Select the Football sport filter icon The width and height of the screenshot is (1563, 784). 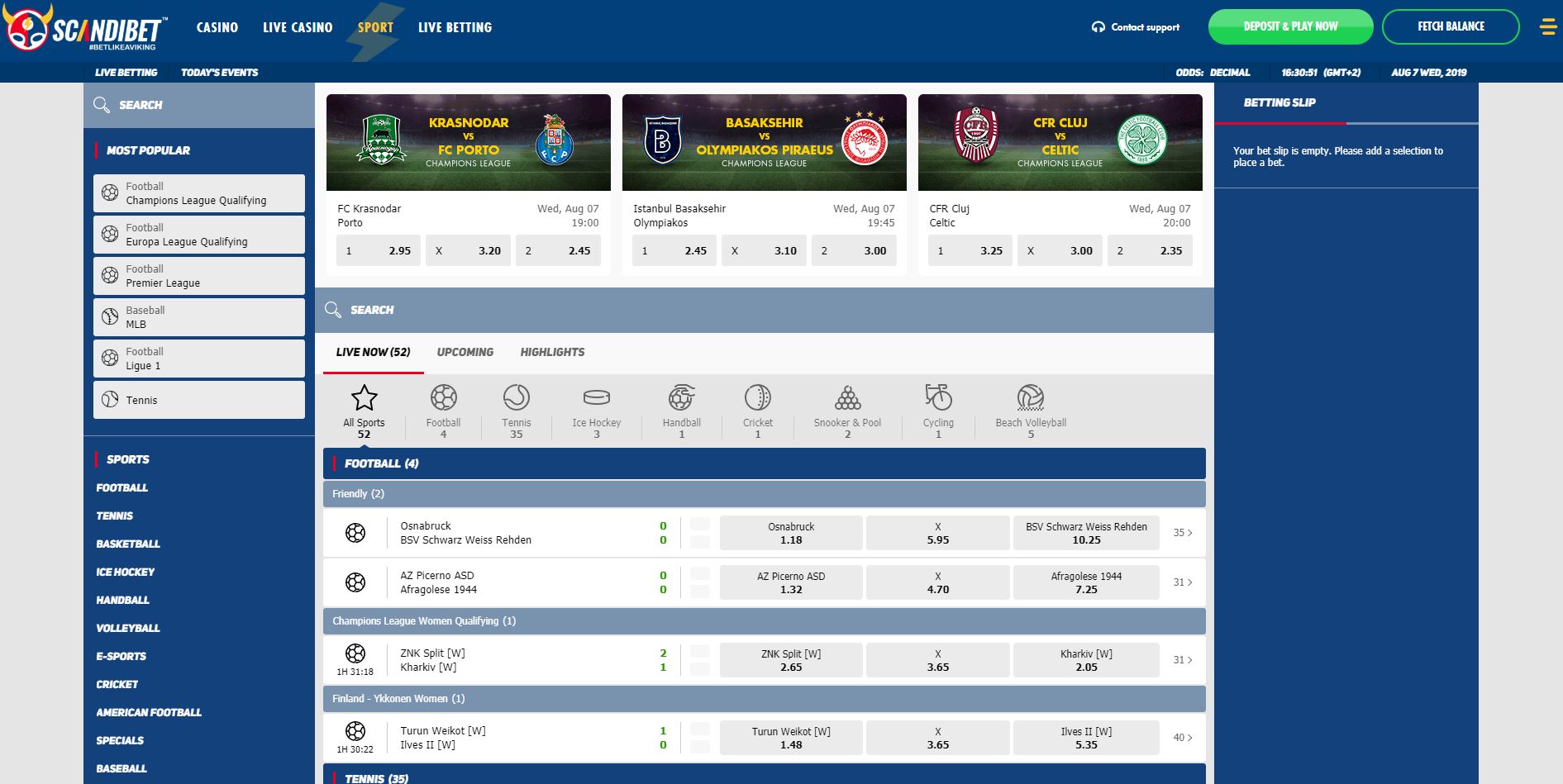[x=443, y=398]
